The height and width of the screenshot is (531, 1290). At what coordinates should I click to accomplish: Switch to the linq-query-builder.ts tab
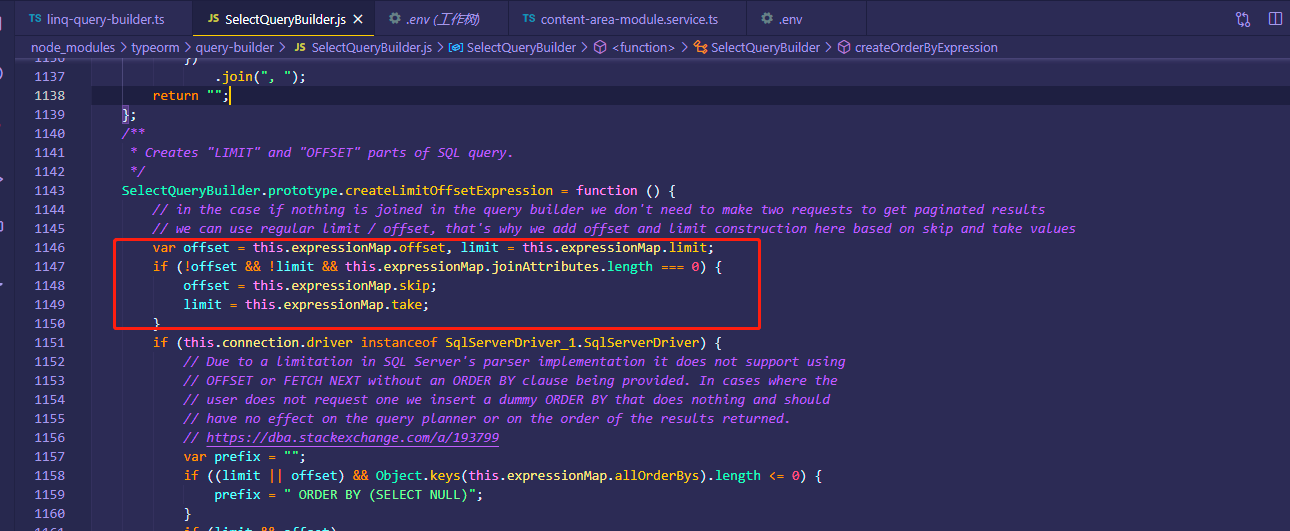click(x=96, y=18)
